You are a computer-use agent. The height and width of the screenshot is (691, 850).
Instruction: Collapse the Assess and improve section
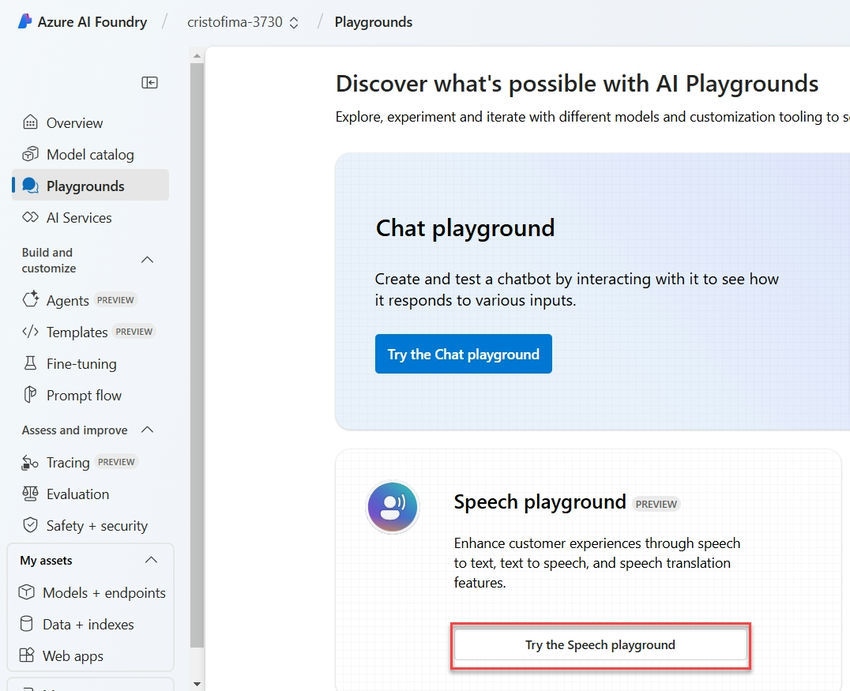tap(149, 430)
